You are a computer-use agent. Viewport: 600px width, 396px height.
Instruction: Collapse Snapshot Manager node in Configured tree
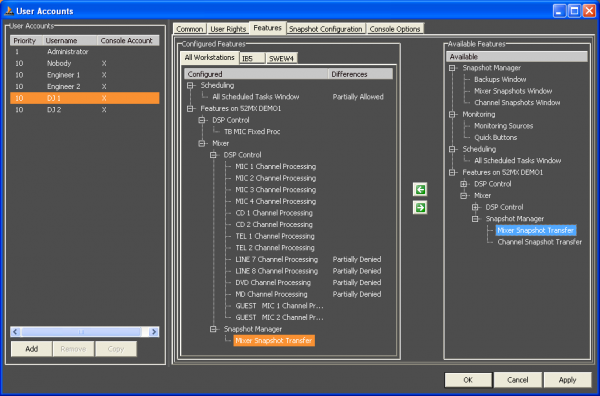[213, 329]
